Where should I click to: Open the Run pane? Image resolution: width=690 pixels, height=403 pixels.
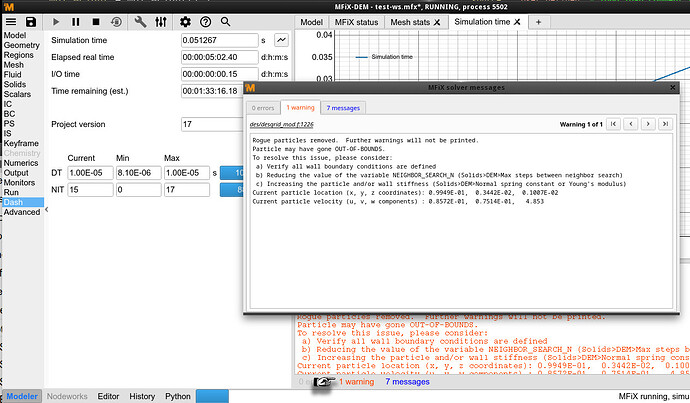(11, 192)
